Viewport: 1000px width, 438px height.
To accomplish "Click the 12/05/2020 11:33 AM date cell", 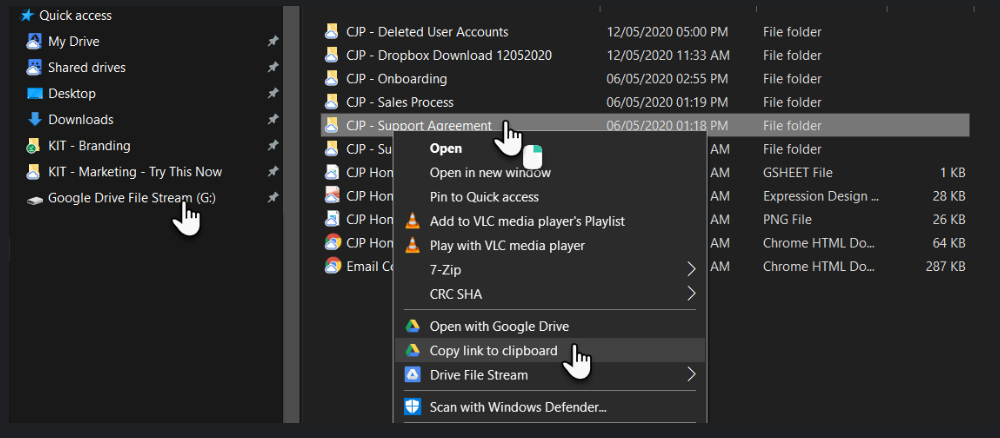I will [x=667, y=55].
